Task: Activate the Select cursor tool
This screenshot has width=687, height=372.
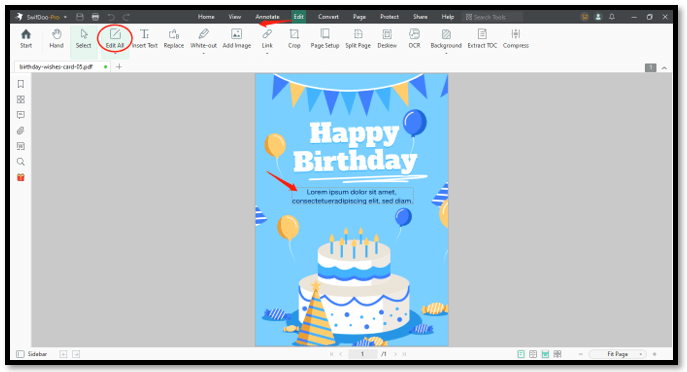Action: click(83, 39)
